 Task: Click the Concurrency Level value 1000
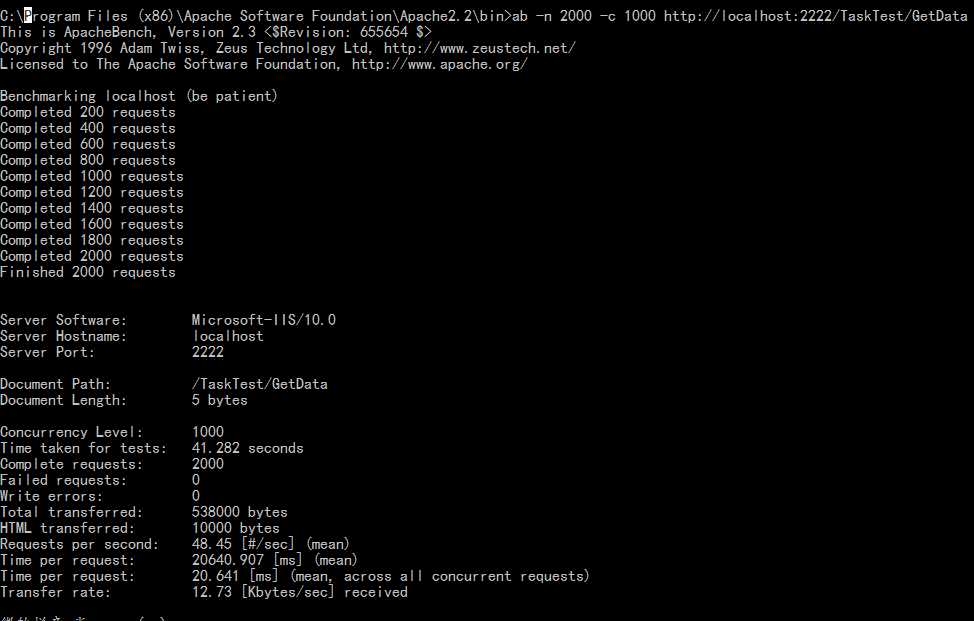tap(208, 432)
